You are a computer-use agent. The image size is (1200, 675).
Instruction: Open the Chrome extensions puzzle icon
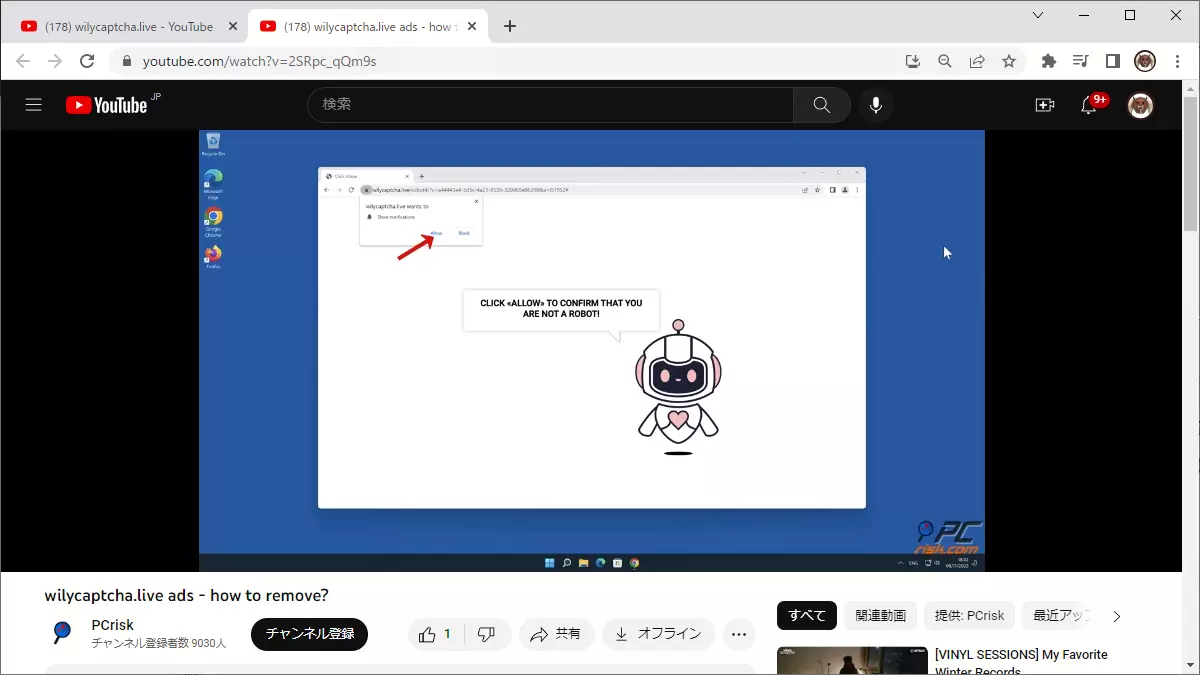[1048, 61]
